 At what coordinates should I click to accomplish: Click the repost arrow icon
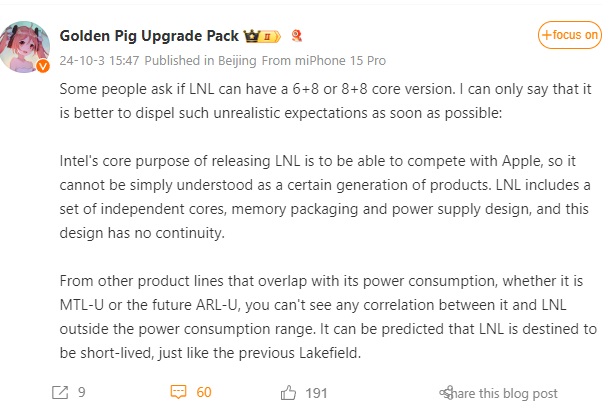pyautogui.click(x=60, y=392)
